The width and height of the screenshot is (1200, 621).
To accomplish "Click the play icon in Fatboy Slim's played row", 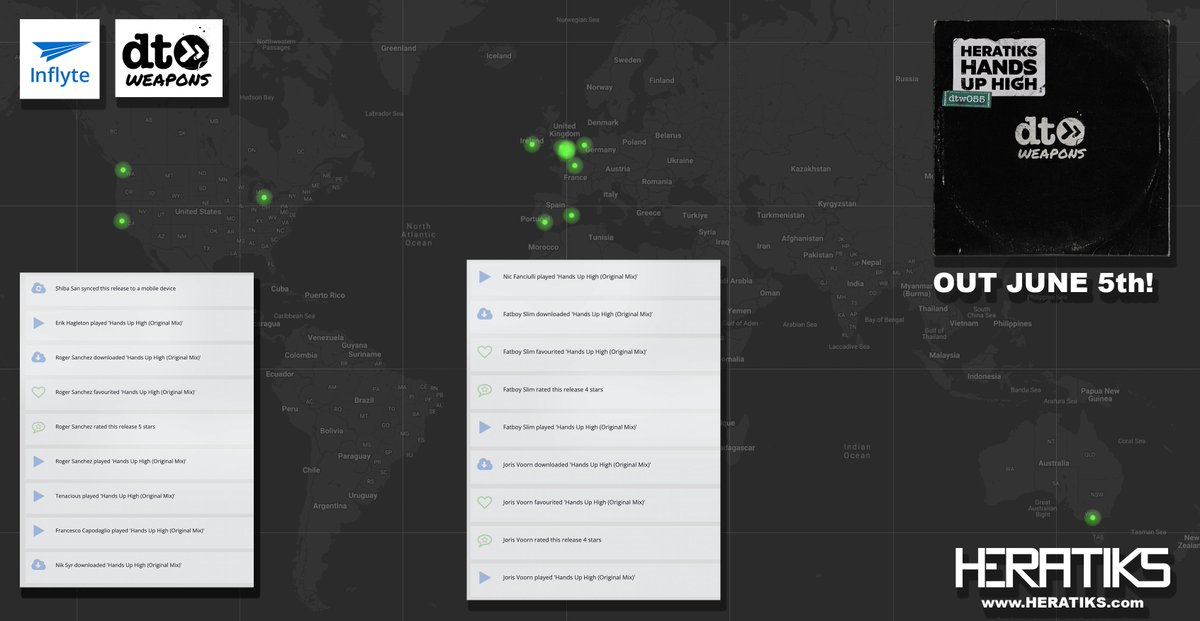I will (484, 427).
